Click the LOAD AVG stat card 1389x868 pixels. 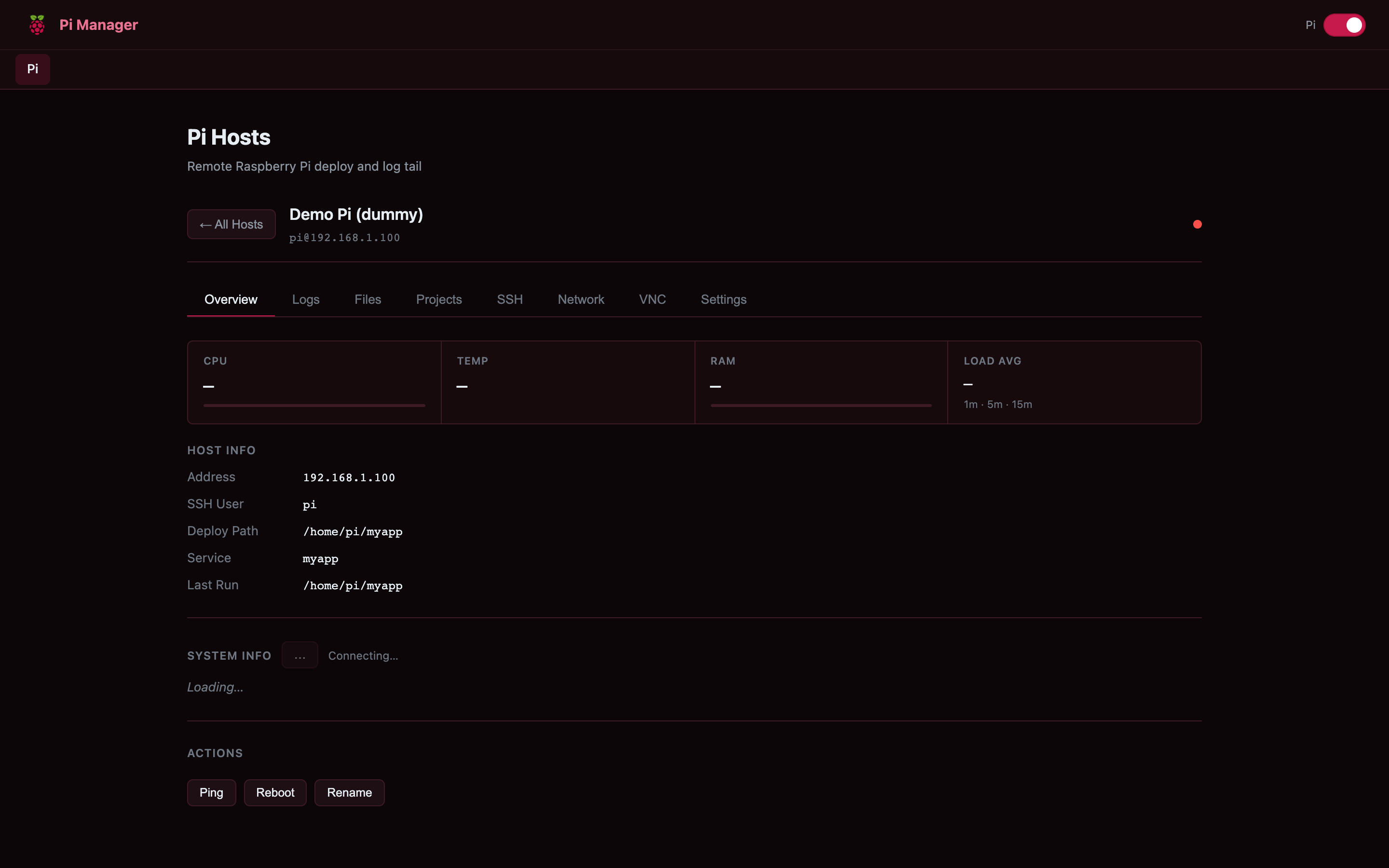[x=1074, y=382]
